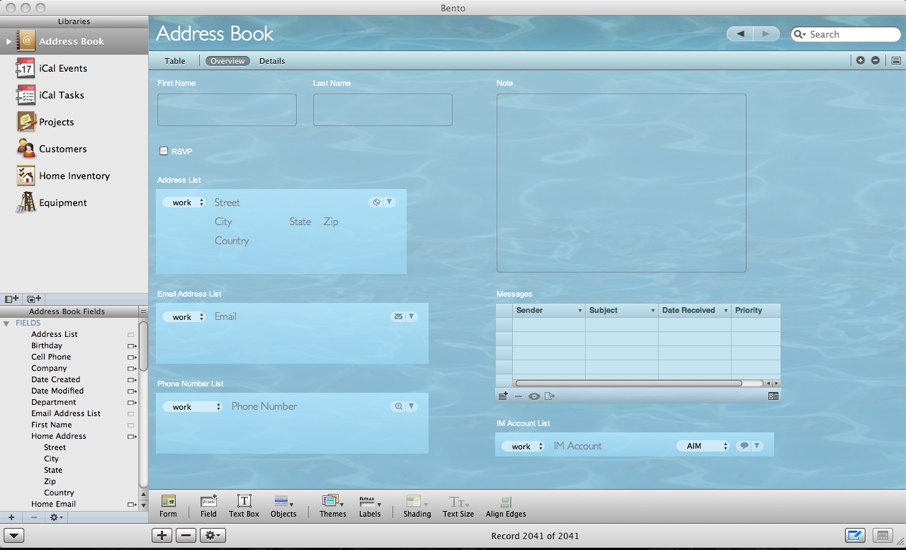
Task: Delete the record with the minus button
Action: (185, 536)
